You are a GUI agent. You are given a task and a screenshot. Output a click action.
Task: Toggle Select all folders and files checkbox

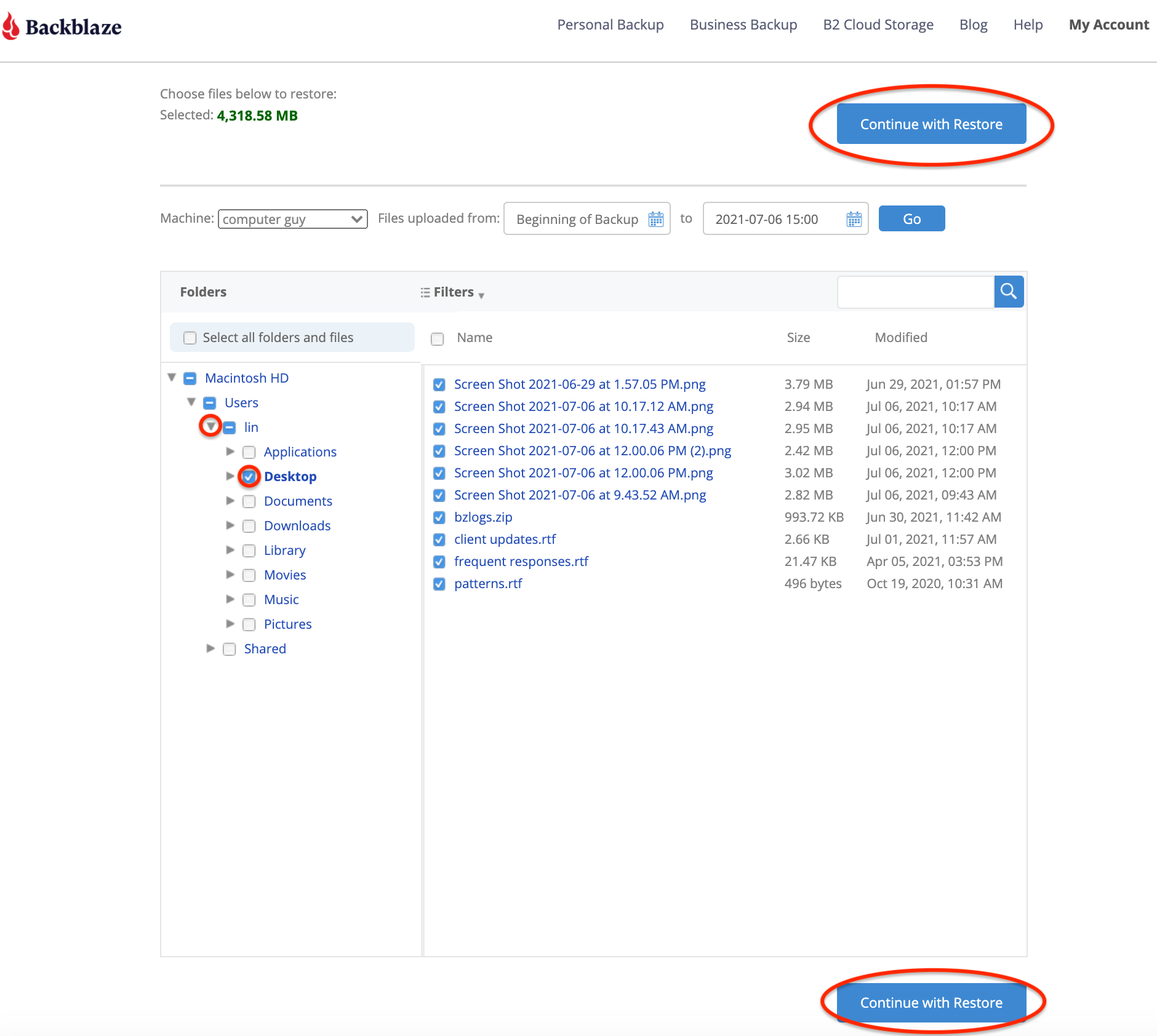190,338
